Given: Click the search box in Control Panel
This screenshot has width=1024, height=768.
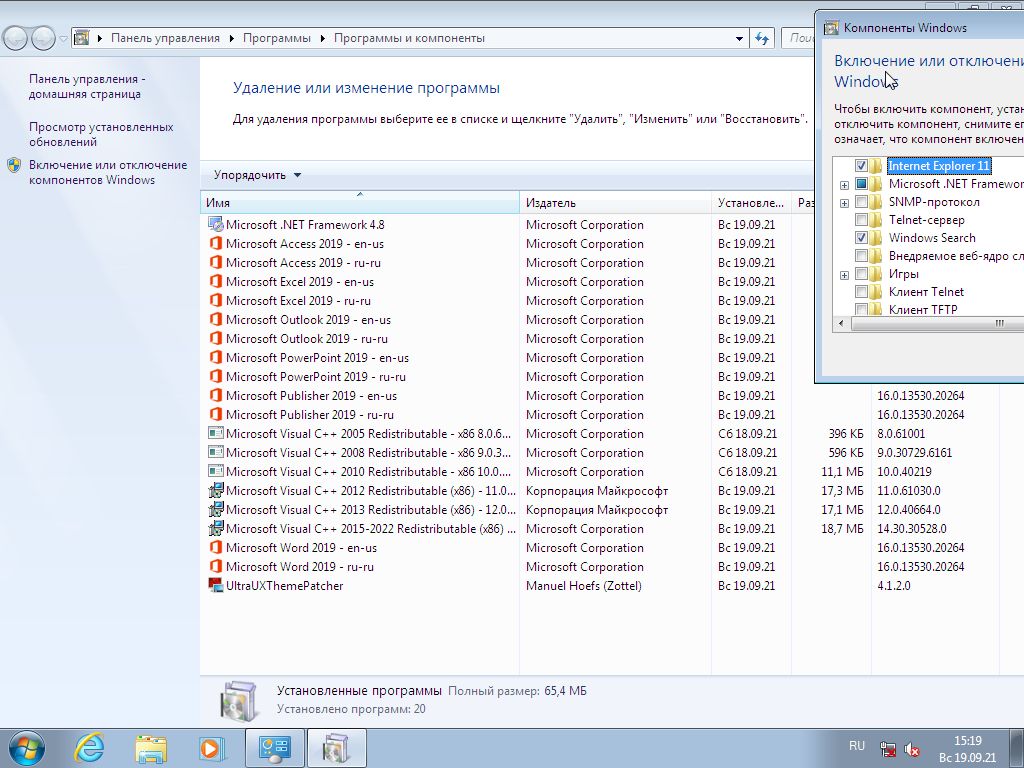Looking at the screenshot, I should (799, 38).
